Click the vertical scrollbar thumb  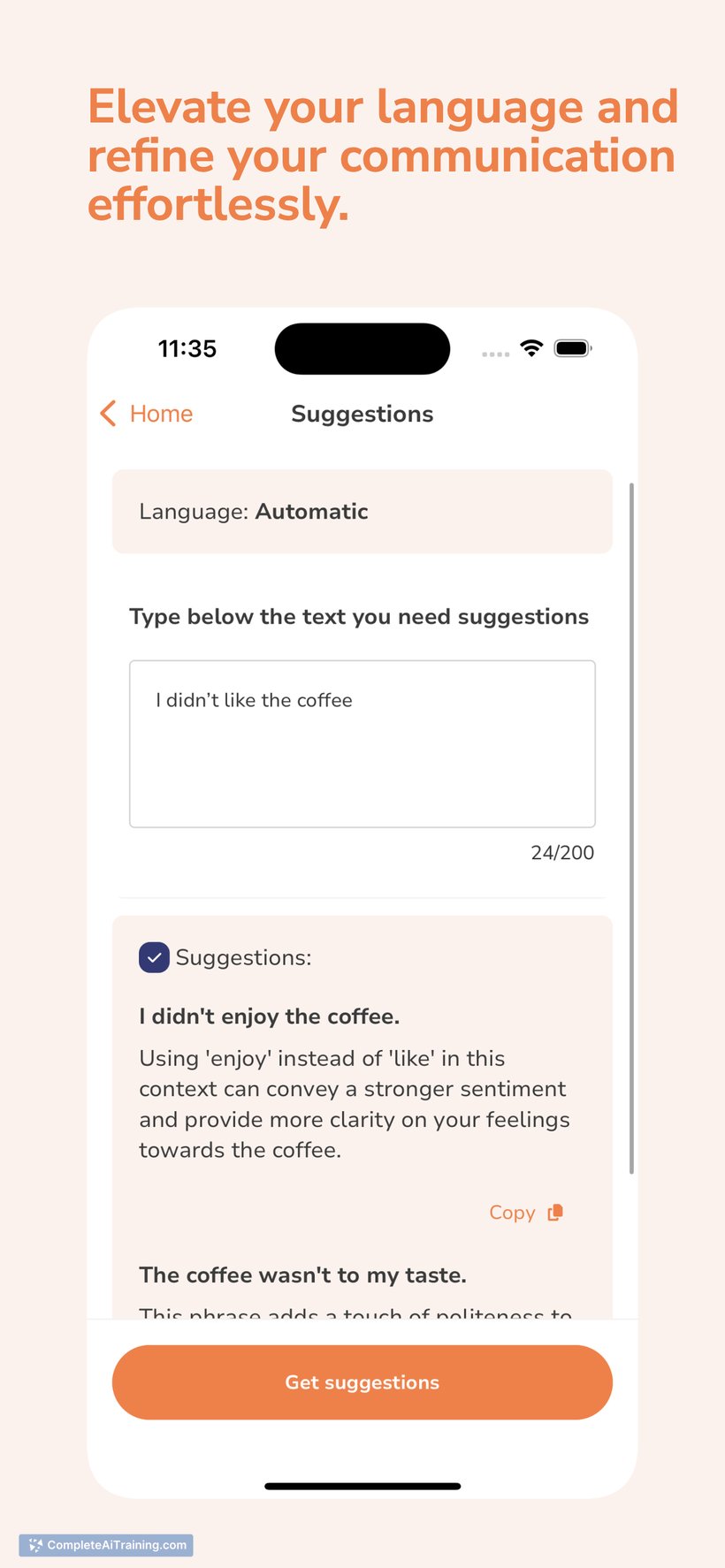(x=631, y=828)
